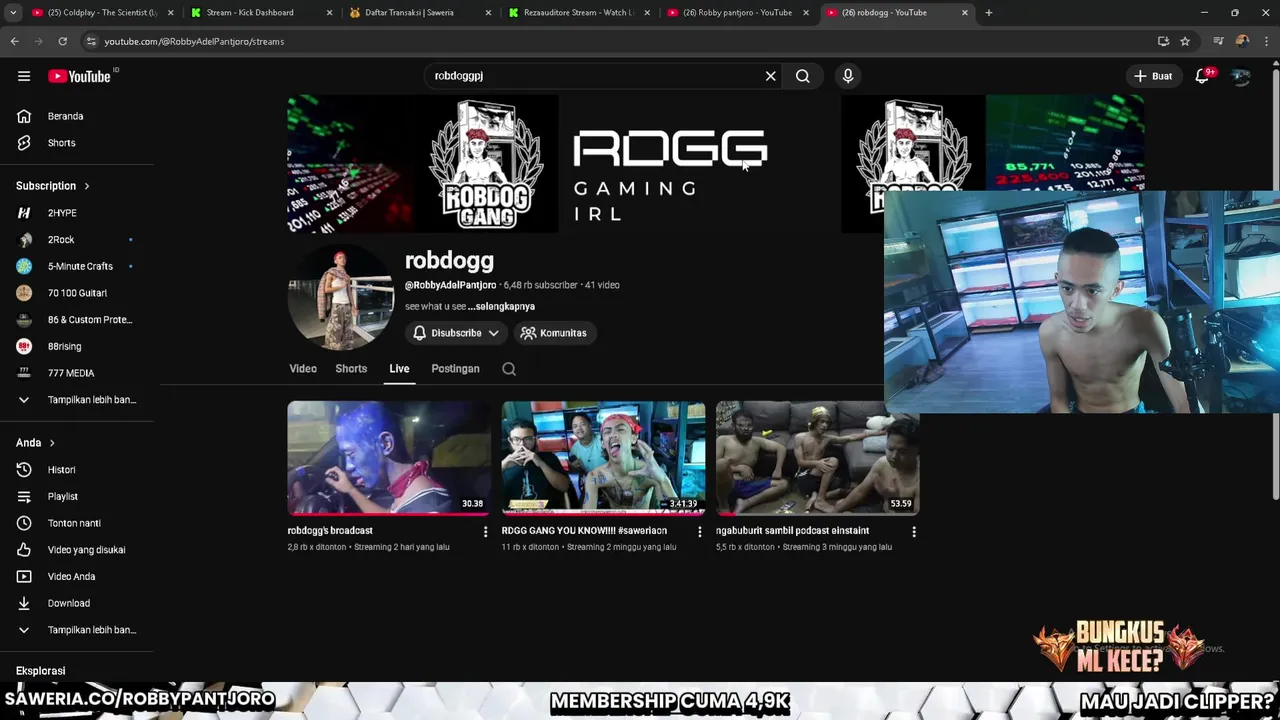Screen dimensions: 1280x720
Task: Switch to the Robby pantjoro YouTube tab
Action: (x=737, y=13)
